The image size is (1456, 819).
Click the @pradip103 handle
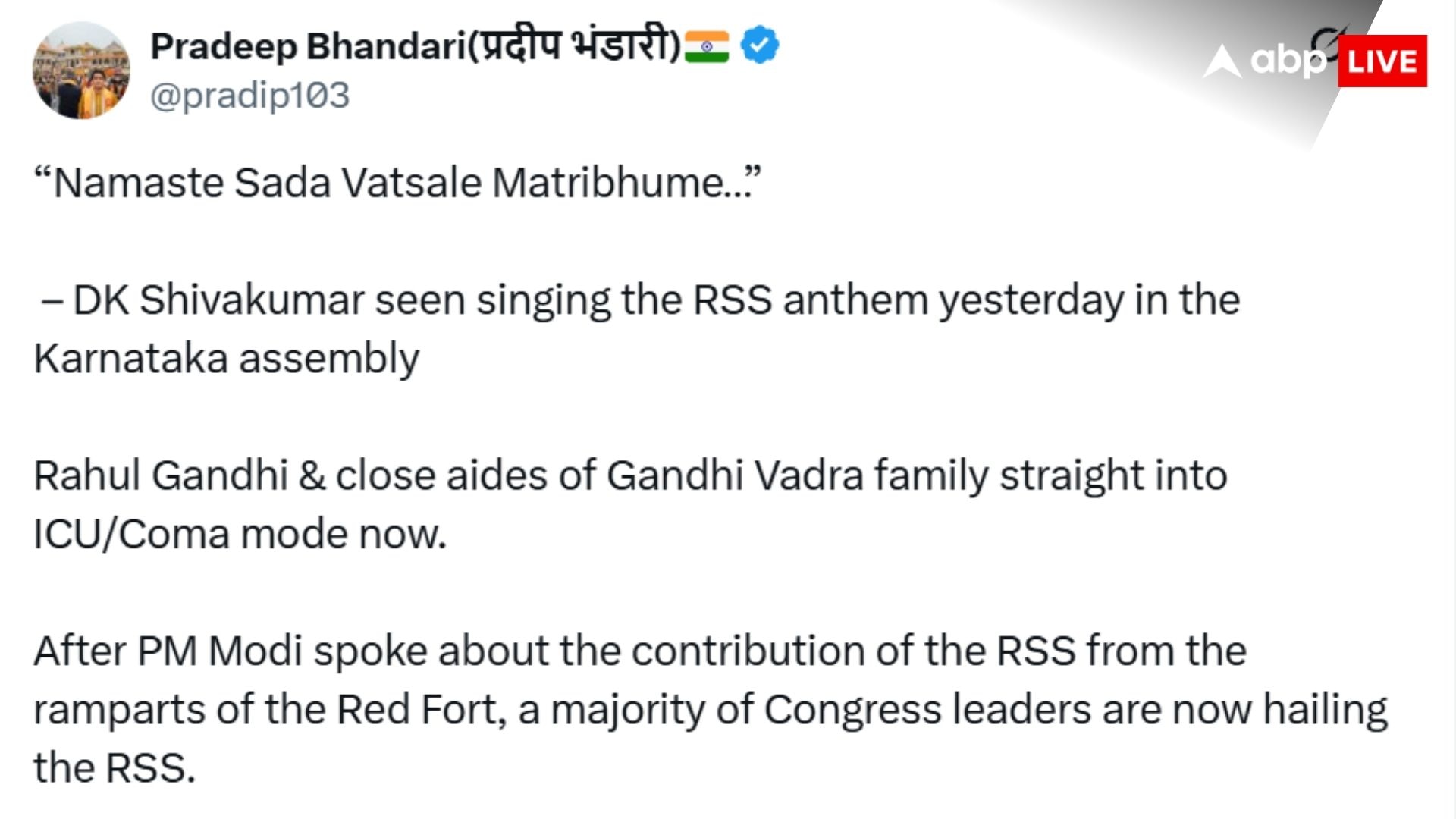[249, 96]
